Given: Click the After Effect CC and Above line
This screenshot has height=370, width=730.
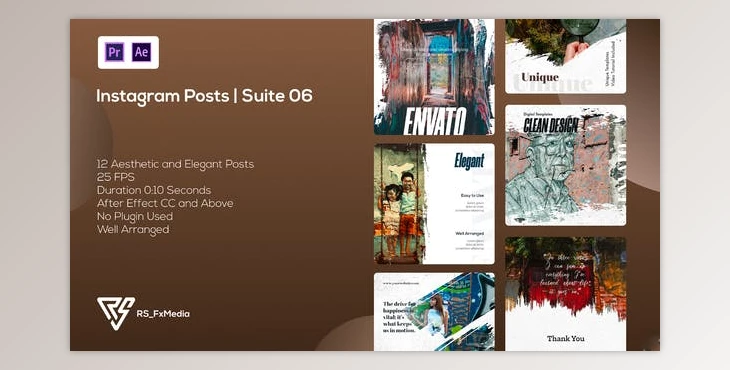Looking at the screenshot, I should click(165, 203).
